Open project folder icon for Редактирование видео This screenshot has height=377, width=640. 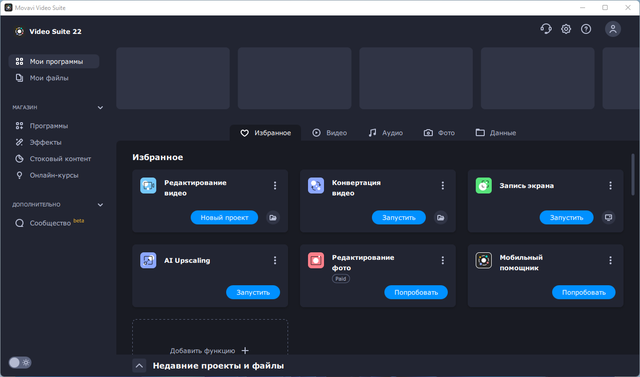(273, 217)
